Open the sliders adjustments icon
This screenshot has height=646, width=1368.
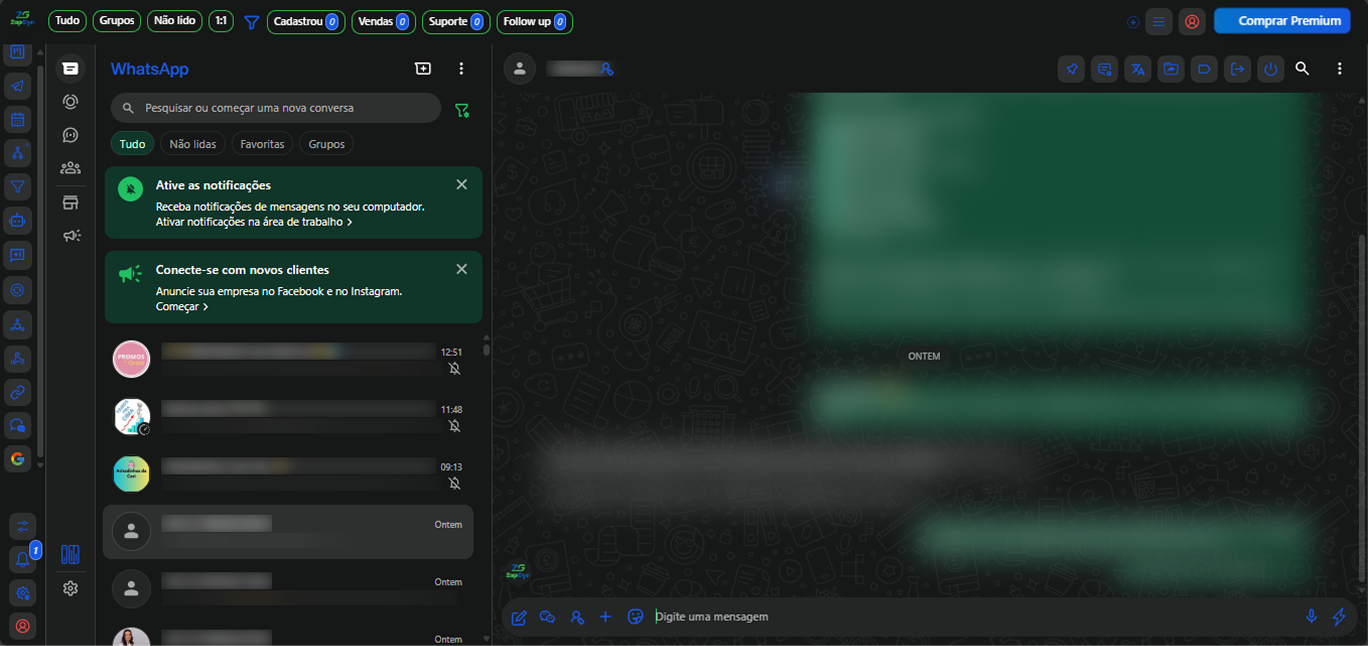22,526
